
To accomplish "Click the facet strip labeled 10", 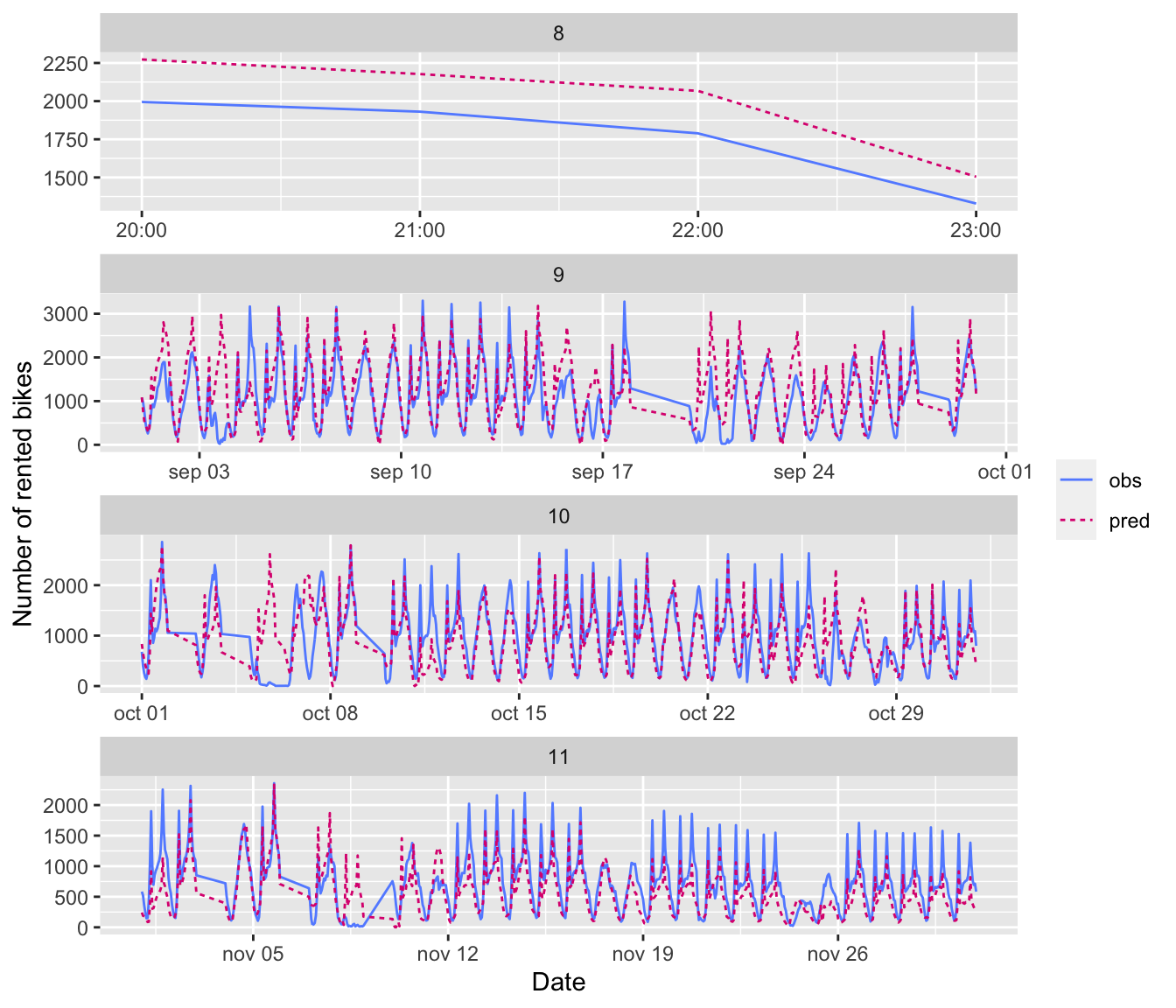I will tap(558, 516).
